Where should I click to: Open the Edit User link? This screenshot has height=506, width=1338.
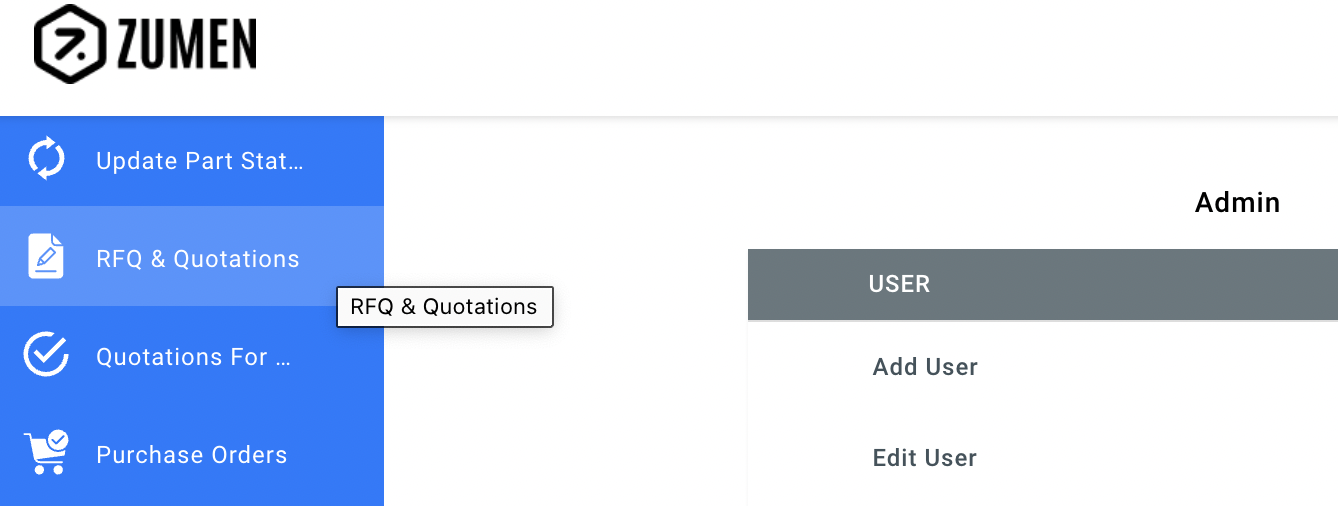click(x=925, y=458)
